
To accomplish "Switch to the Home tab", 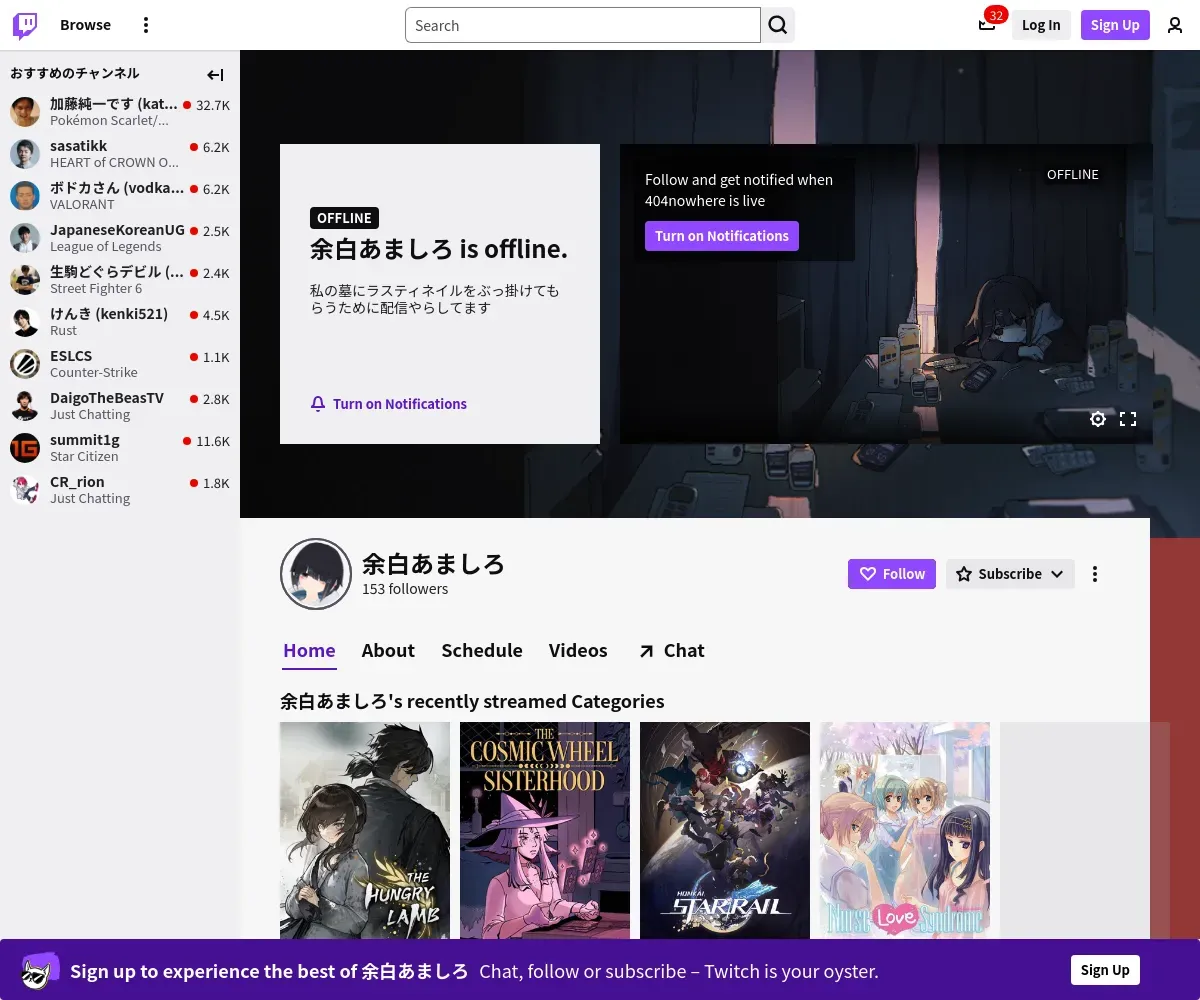I will point(309,650).
